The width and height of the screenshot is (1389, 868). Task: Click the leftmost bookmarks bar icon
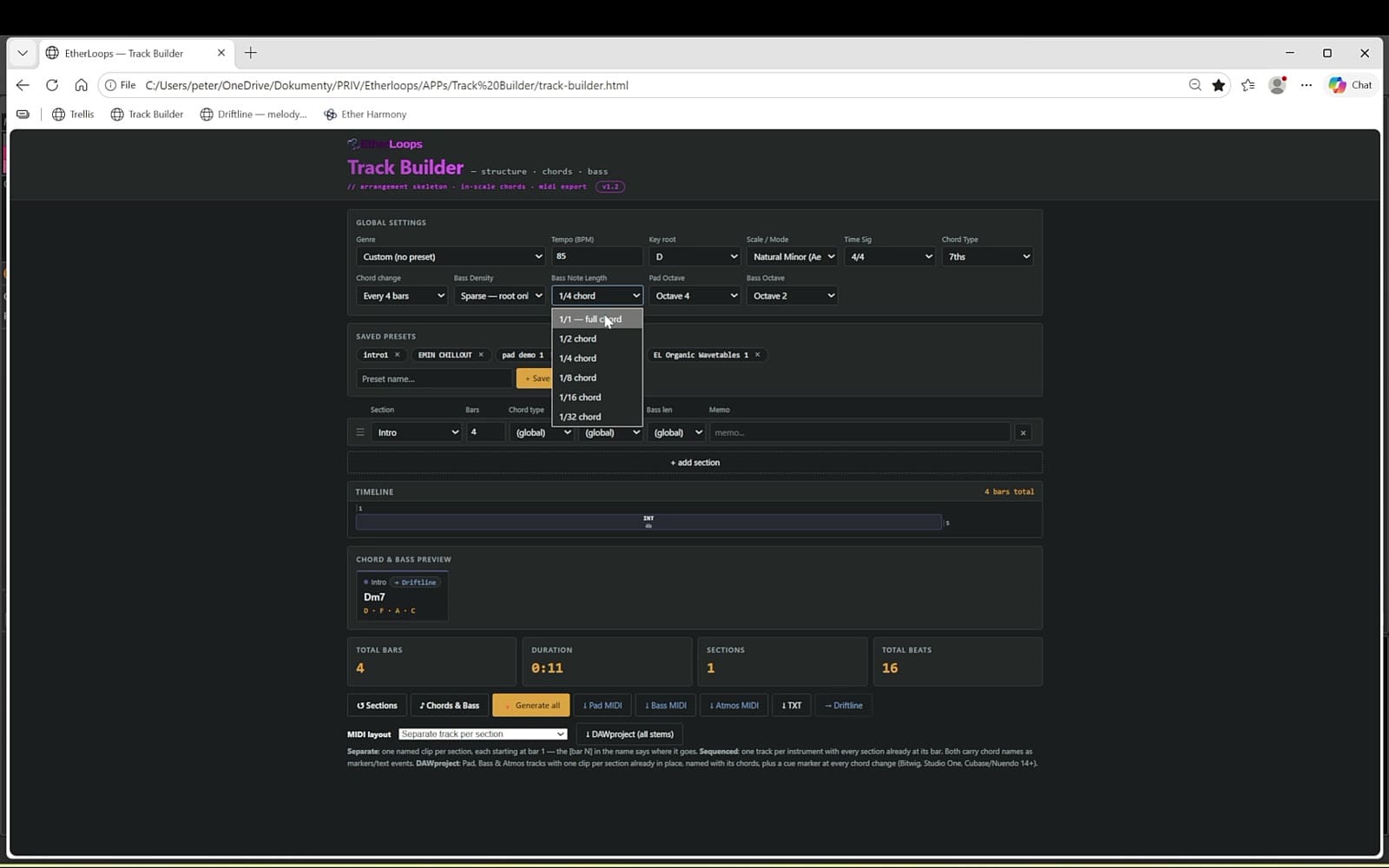pos(23,115)
